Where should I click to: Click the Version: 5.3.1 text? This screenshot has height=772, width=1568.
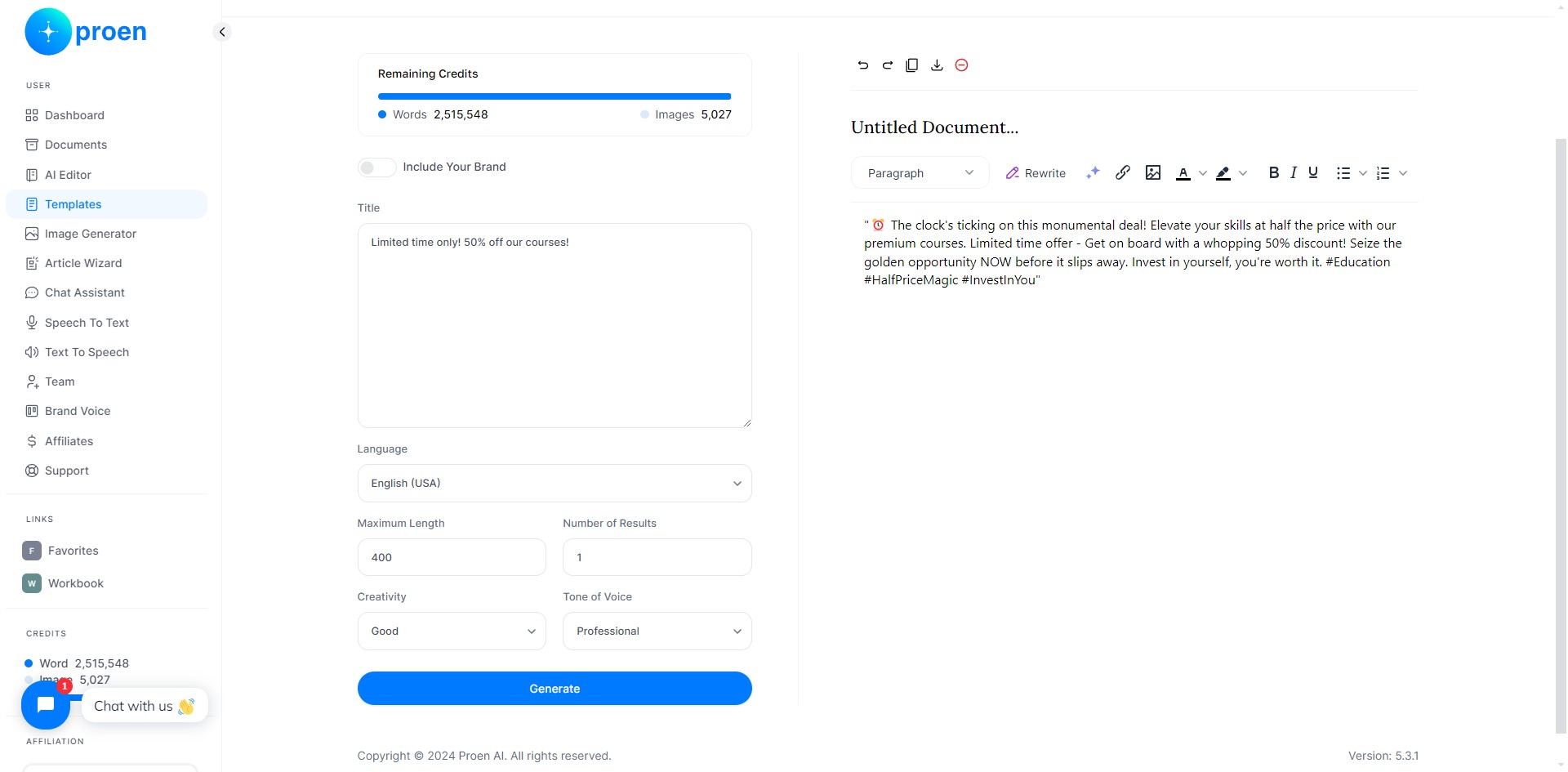1383,756
